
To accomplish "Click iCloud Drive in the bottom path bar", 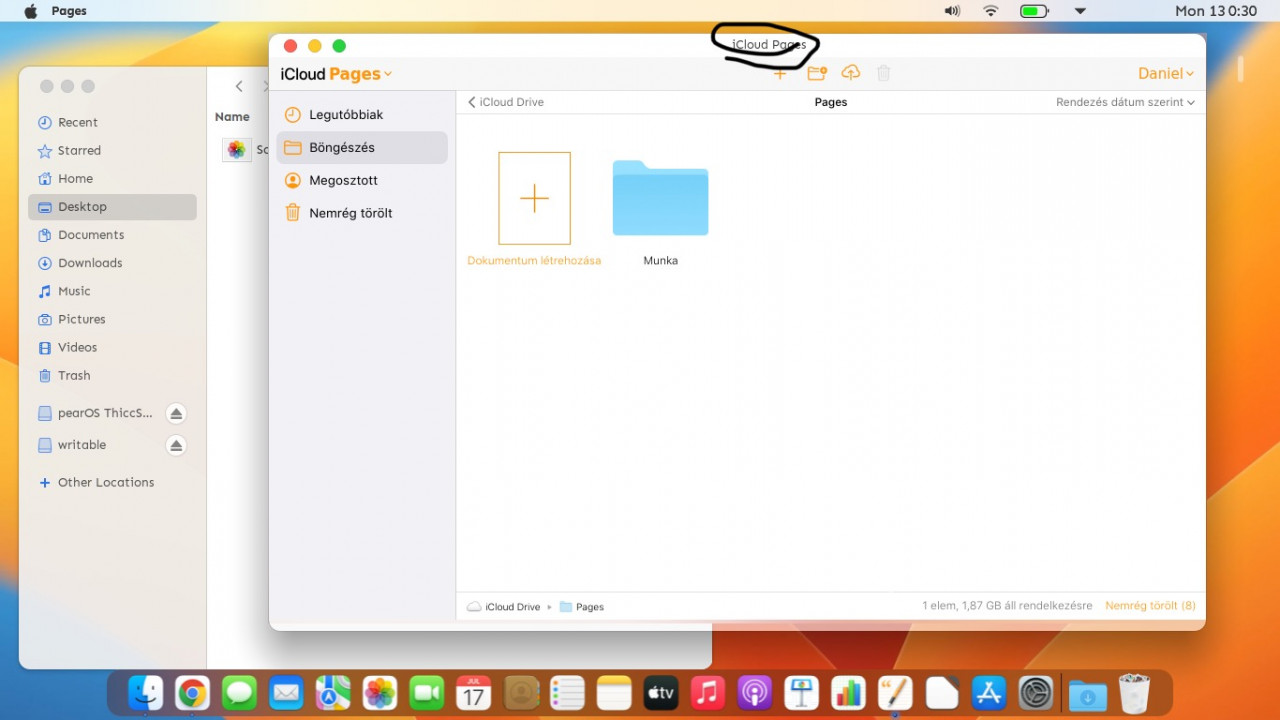I will click(504, 607).
